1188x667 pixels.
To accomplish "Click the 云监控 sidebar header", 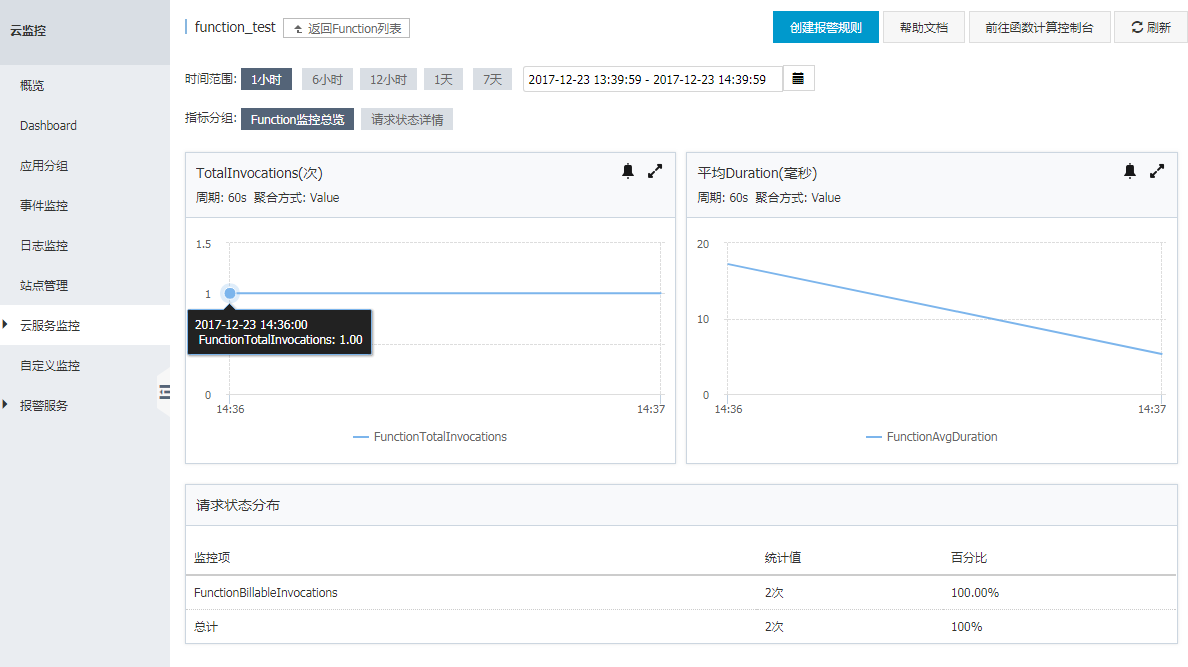I will [28, 31].
